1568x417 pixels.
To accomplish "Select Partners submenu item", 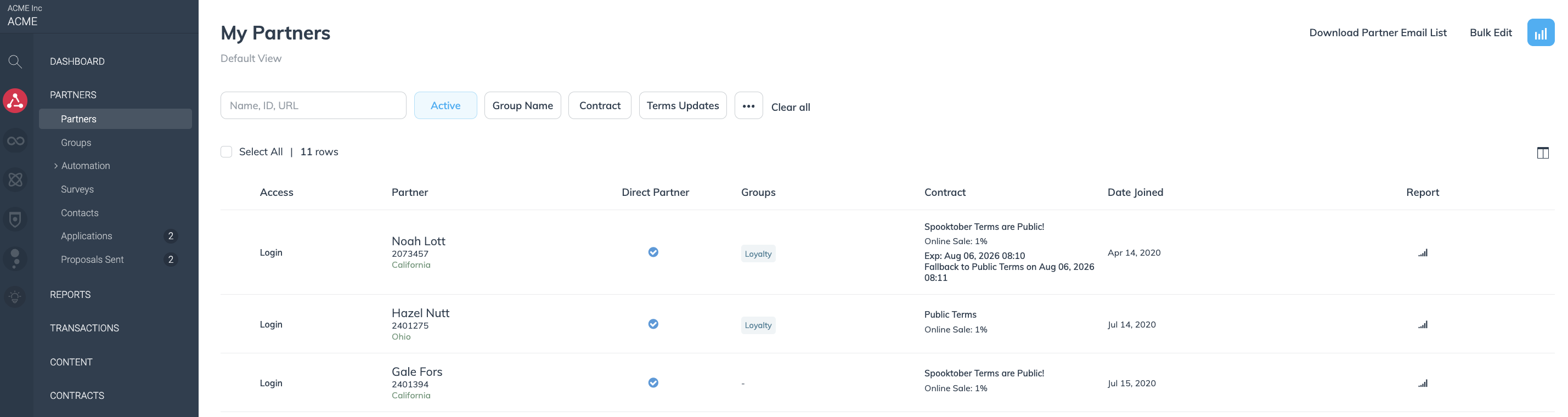I will [115, 119].
